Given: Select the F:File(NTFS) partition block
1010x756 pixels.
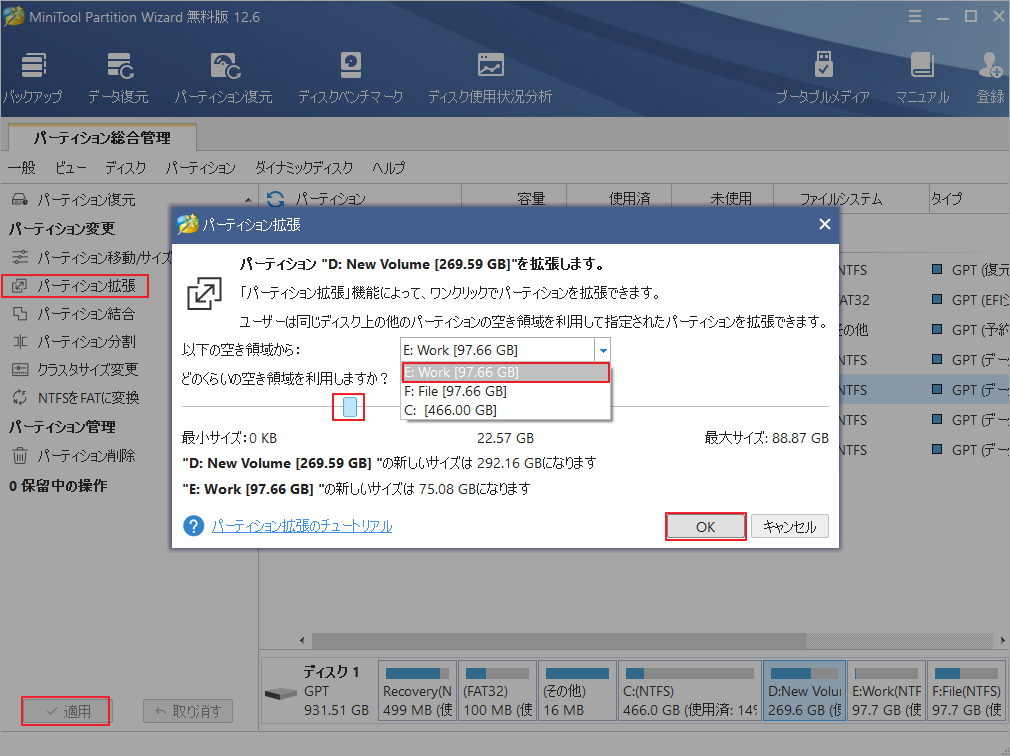Looking at the screenshot, I should coord(966,690).
